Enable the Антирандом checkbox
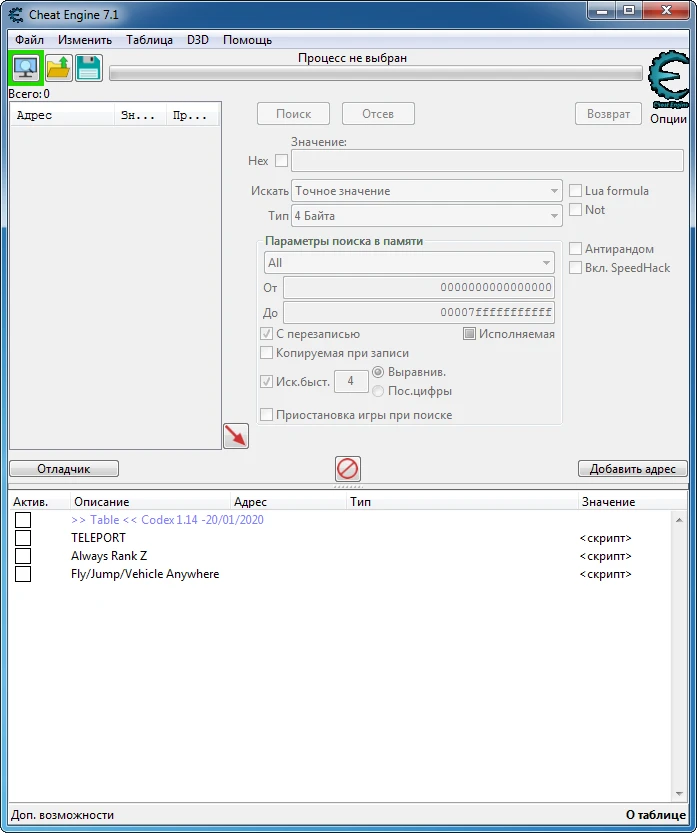Image resolution: width=697 pixels, height=833 pixels. coord(575,249)
